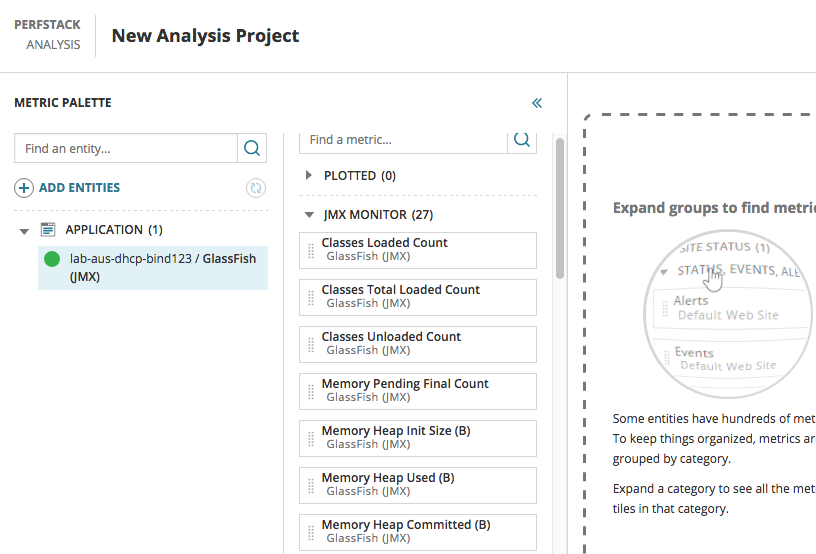Click the refresh entities circular icon
Screen dimensions: 816x554
[256, 188]
